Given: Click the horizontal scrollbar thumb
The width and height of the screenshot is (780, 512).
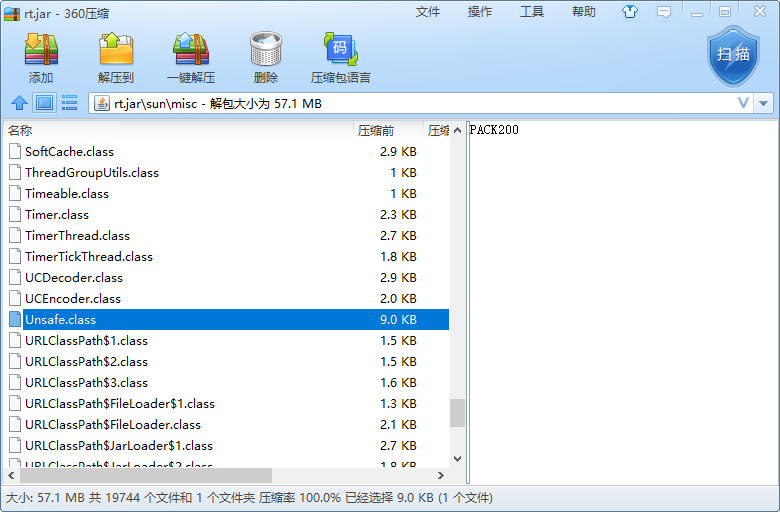Looking at the screenshot, I should (x=146, y=476).
